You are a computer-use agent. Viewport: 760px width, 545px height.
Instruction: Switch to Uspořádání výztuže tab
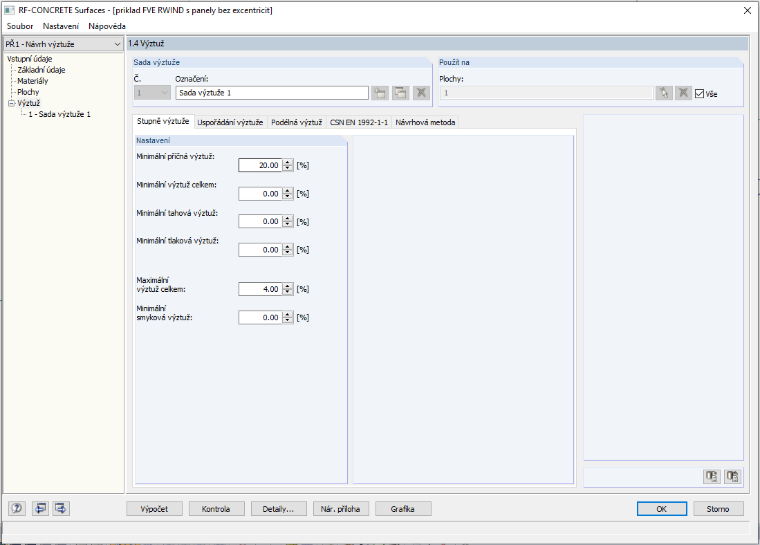[230, 122]
